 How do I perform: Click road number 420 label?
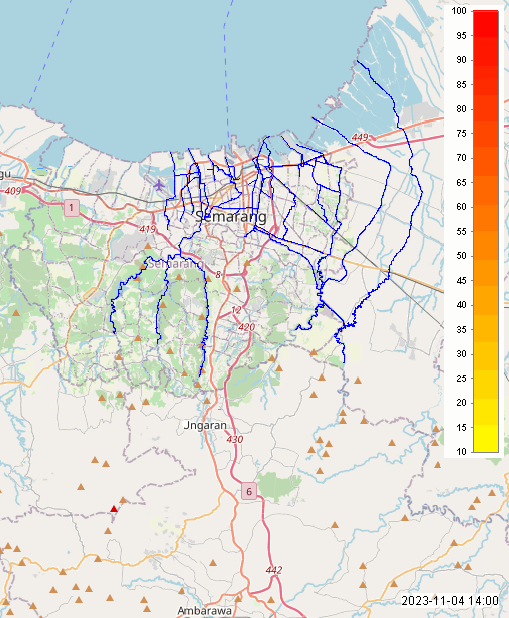246,327
